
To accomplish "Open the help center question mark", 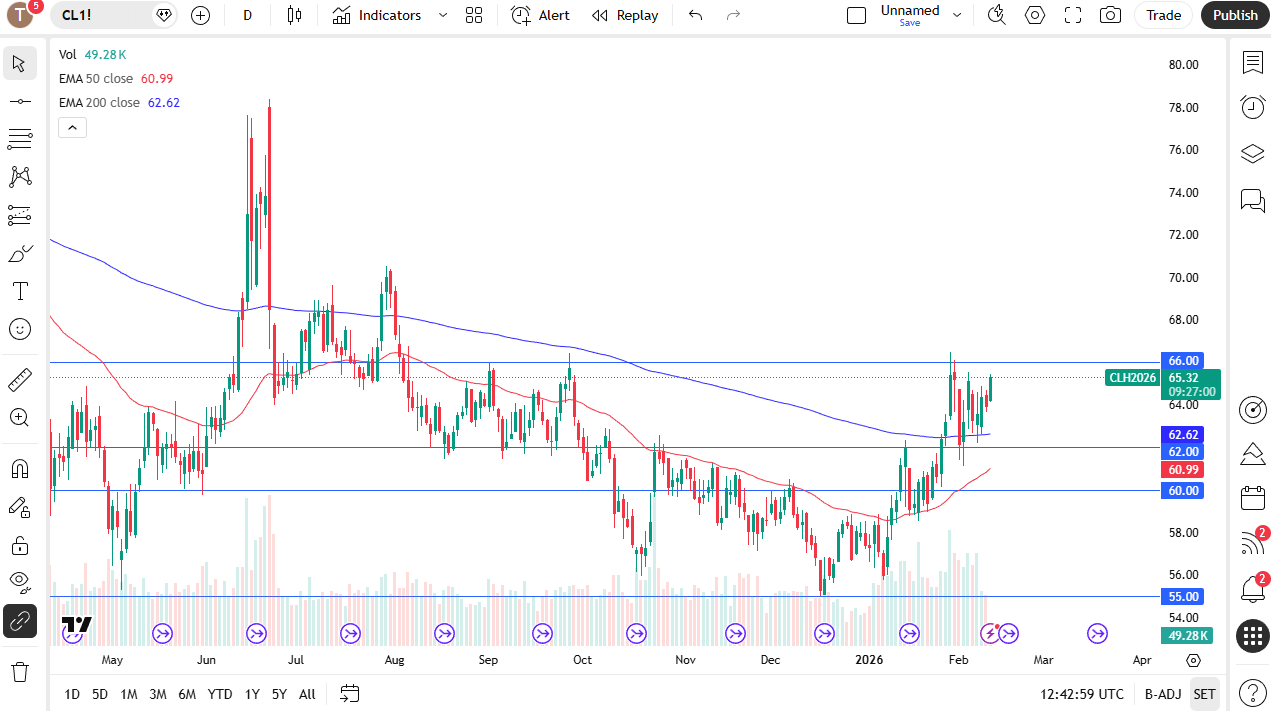I will pos(1252,692).
